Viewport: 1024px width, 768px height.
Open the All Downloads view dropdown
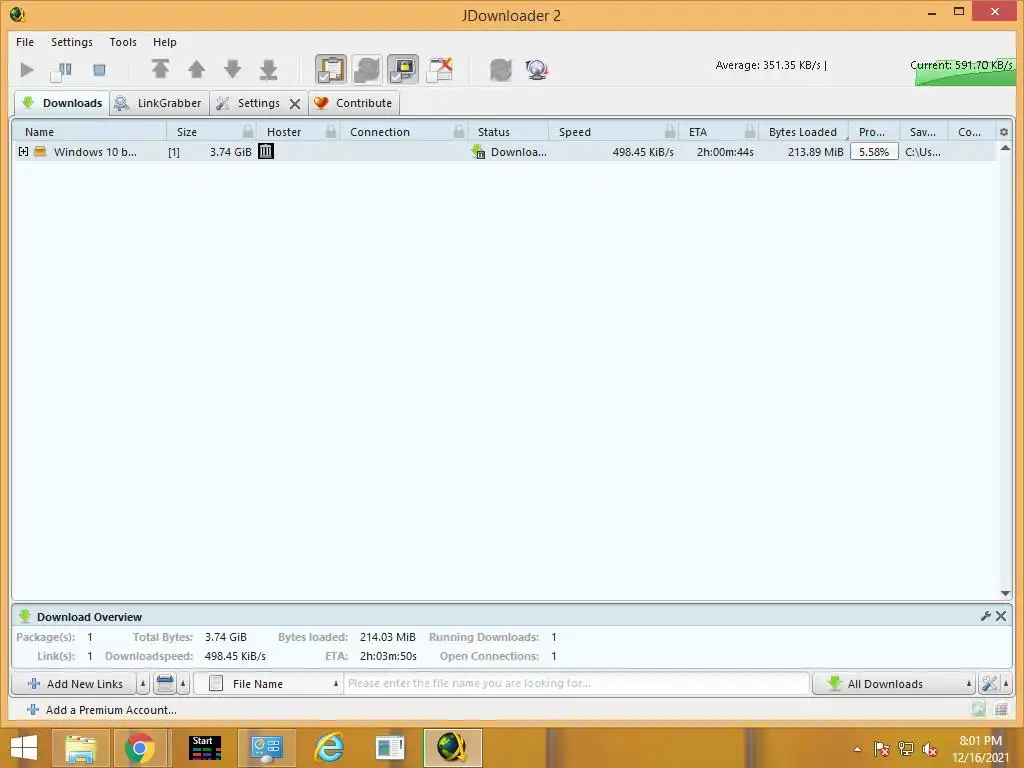(x=893, y=684)
